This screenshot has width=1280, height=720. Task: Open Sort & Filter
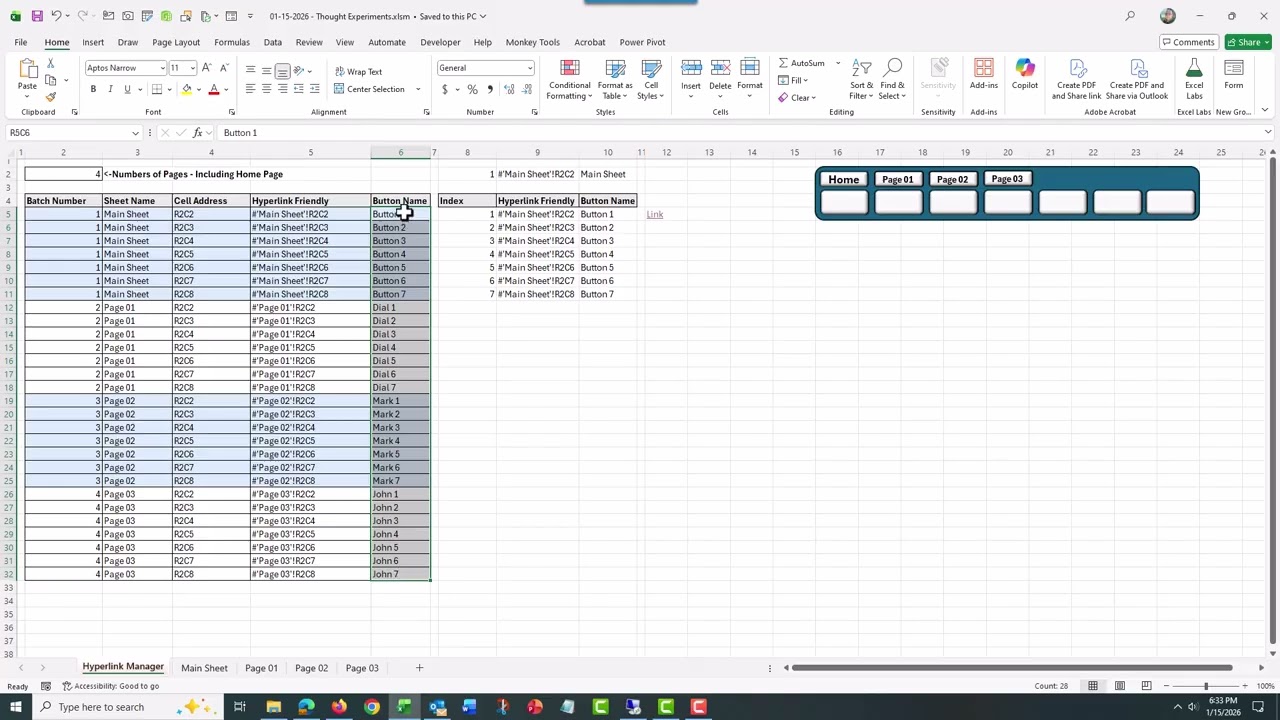pos(861,80)
